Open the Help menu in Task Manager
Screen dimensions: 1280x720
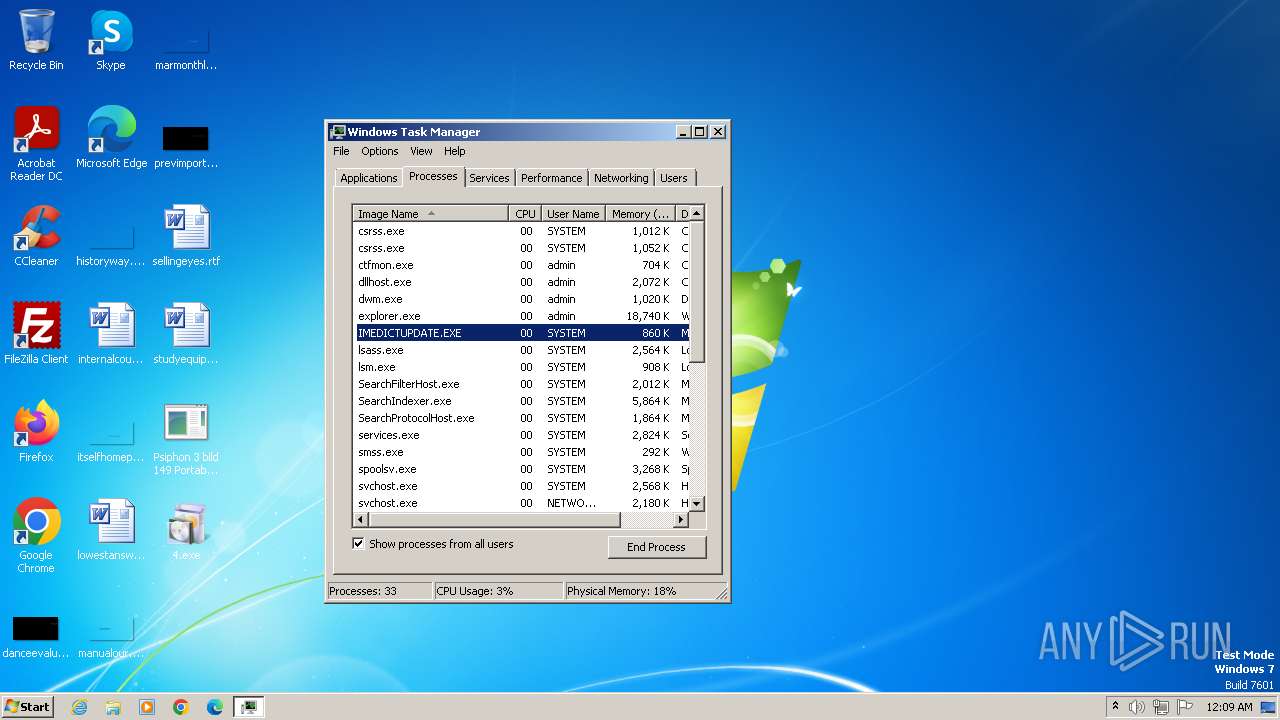(x=455, y=151)
